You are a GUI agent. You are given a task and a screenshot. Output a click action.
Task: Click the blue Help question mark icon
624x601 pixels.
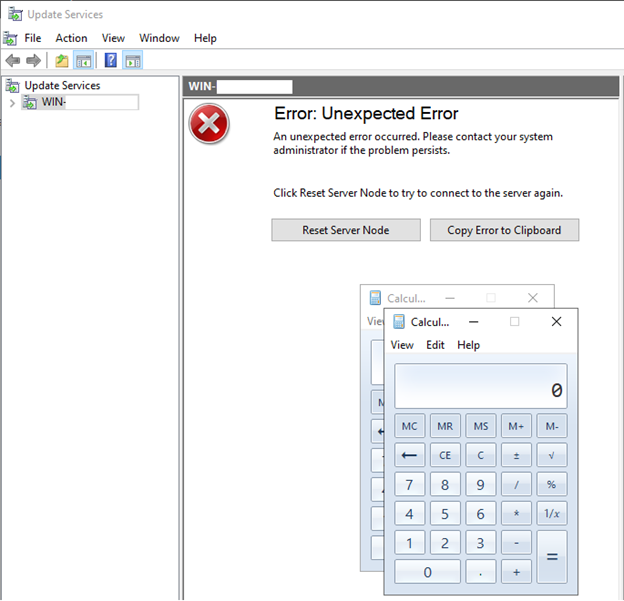[110, 60]
